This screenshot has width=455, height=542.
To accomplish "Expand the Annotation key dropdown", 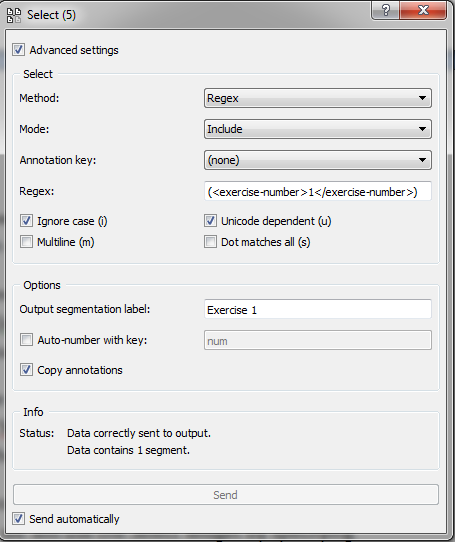I will click(x=317, y=160).
